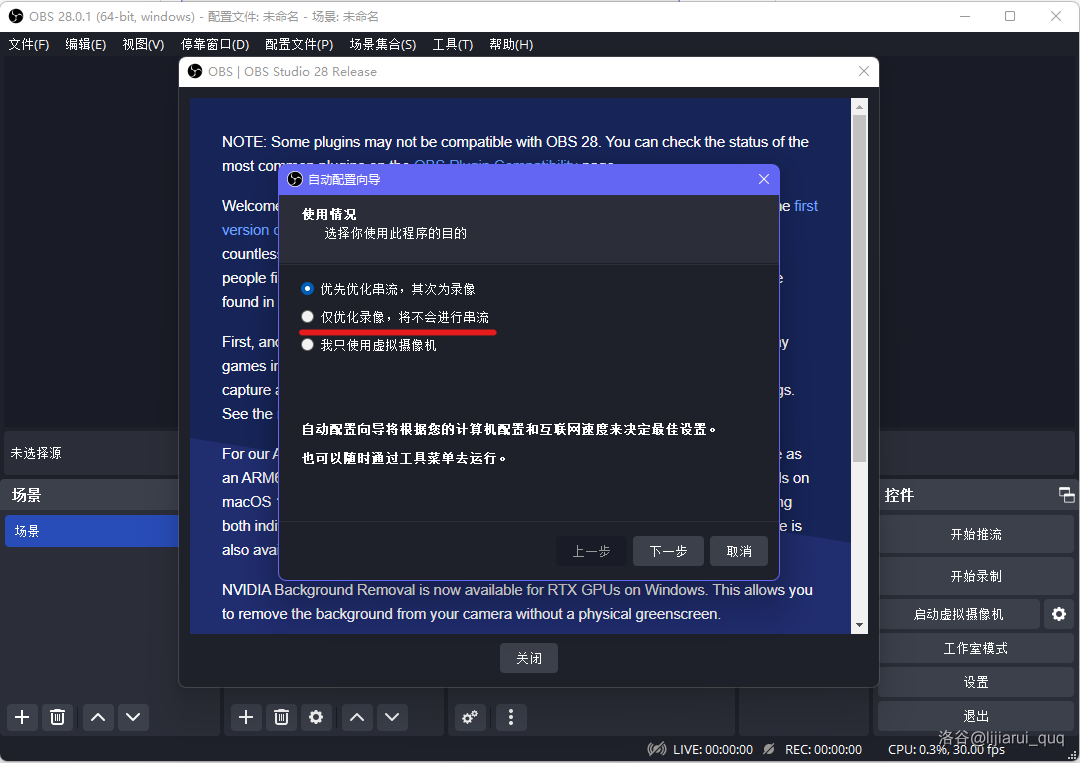Viewport: 1080px width, 763px height.
Task: Select 场景 item in scenes list
Action: [92, 531]
